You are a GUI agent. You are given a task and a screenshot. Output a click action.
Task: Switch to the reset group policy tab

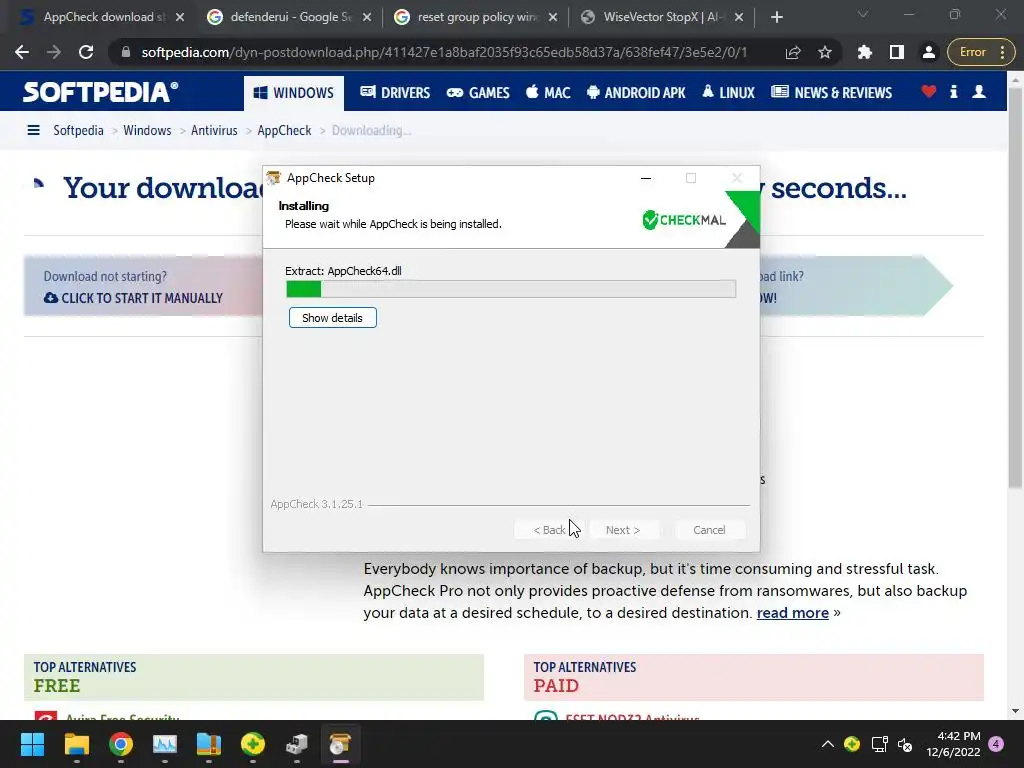(x=477, y=17)
